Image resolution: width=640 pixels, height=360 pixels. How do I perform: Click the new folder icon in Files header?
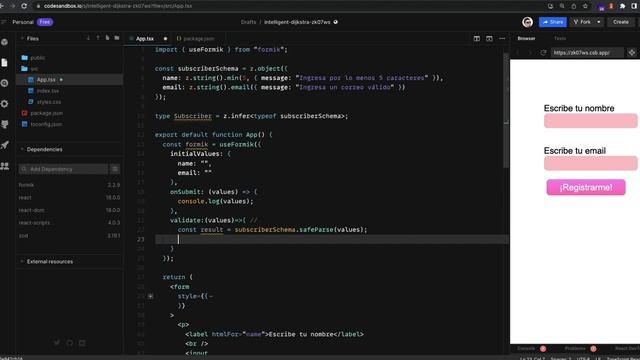(x=117, y=38)
